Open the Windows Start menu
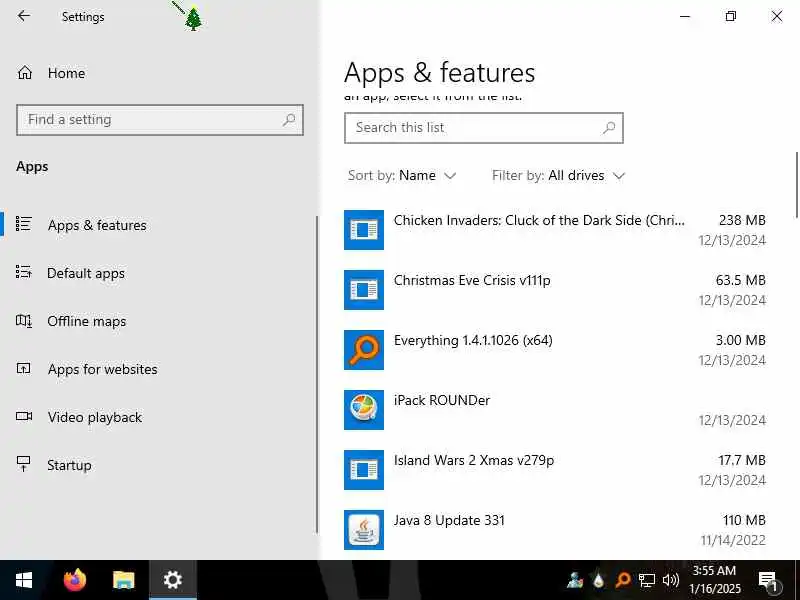The height and width of the screenshot is (600, 800). coord(23,580)
